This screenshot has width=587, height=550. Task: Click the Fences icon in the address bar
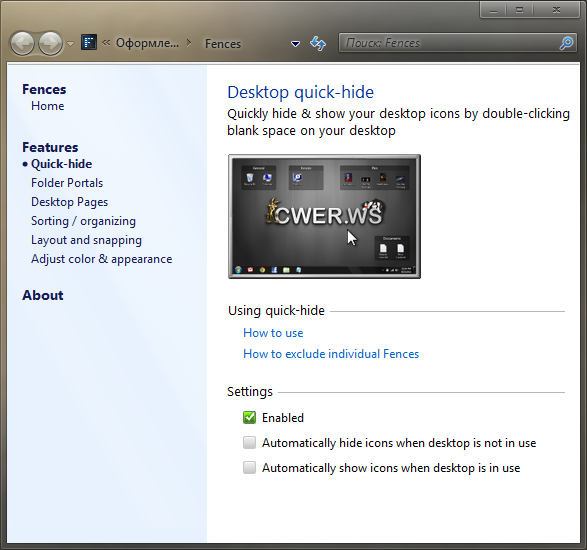89,42
